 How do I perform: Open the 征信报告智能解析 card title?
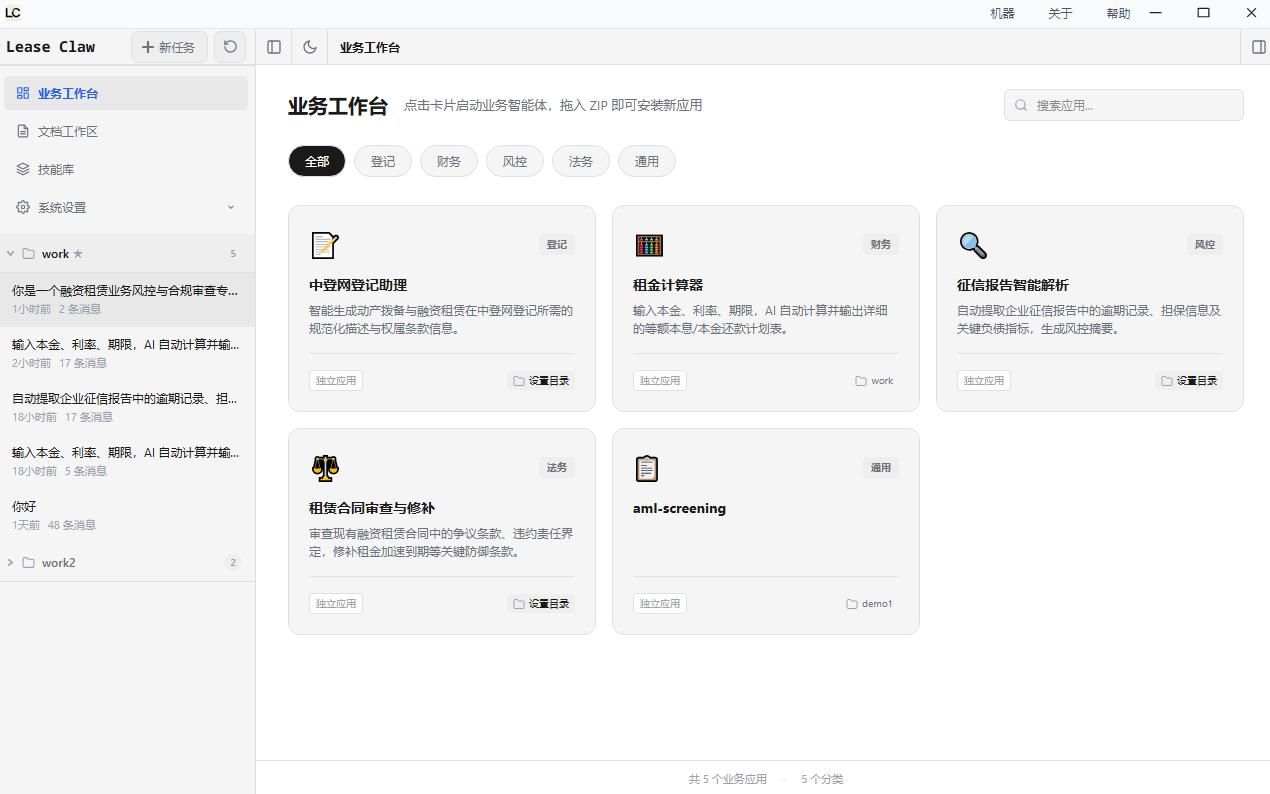pyautogui.click(x=1013, y=285)
